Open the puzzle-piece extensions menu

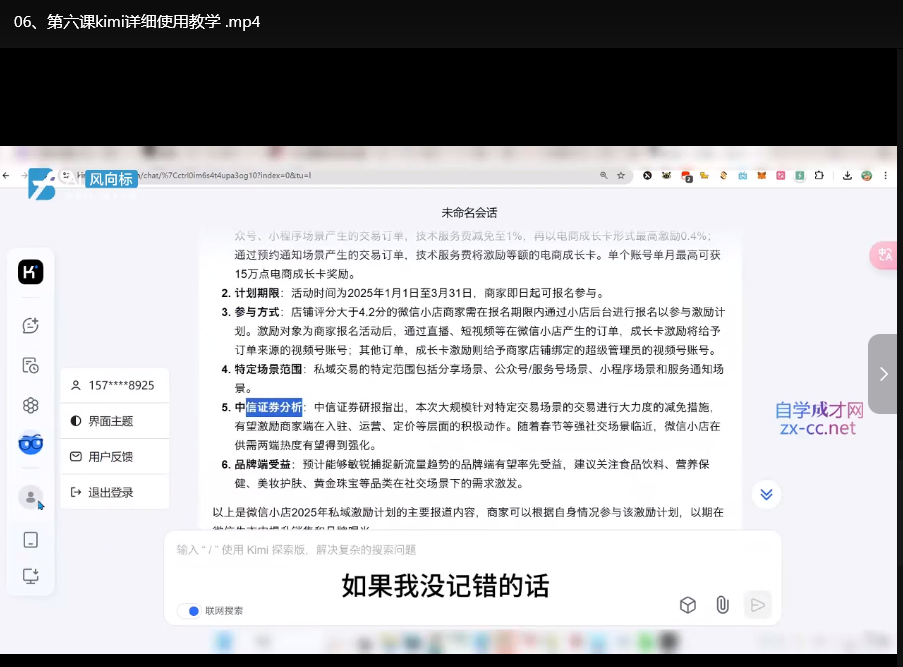(x=819, y=175)
